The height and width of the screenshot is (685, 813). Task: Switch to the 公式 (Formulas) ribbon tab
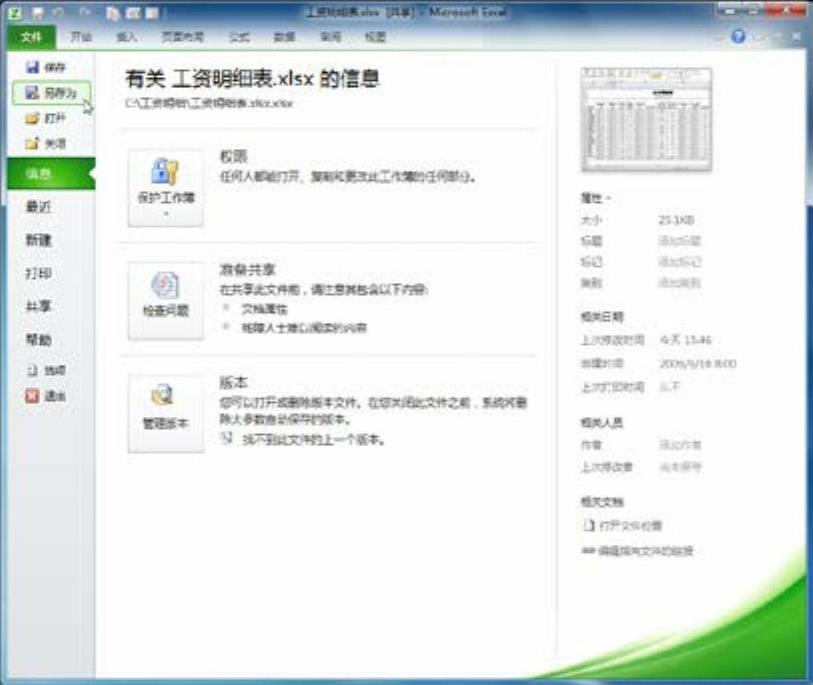tap(239, 37)
